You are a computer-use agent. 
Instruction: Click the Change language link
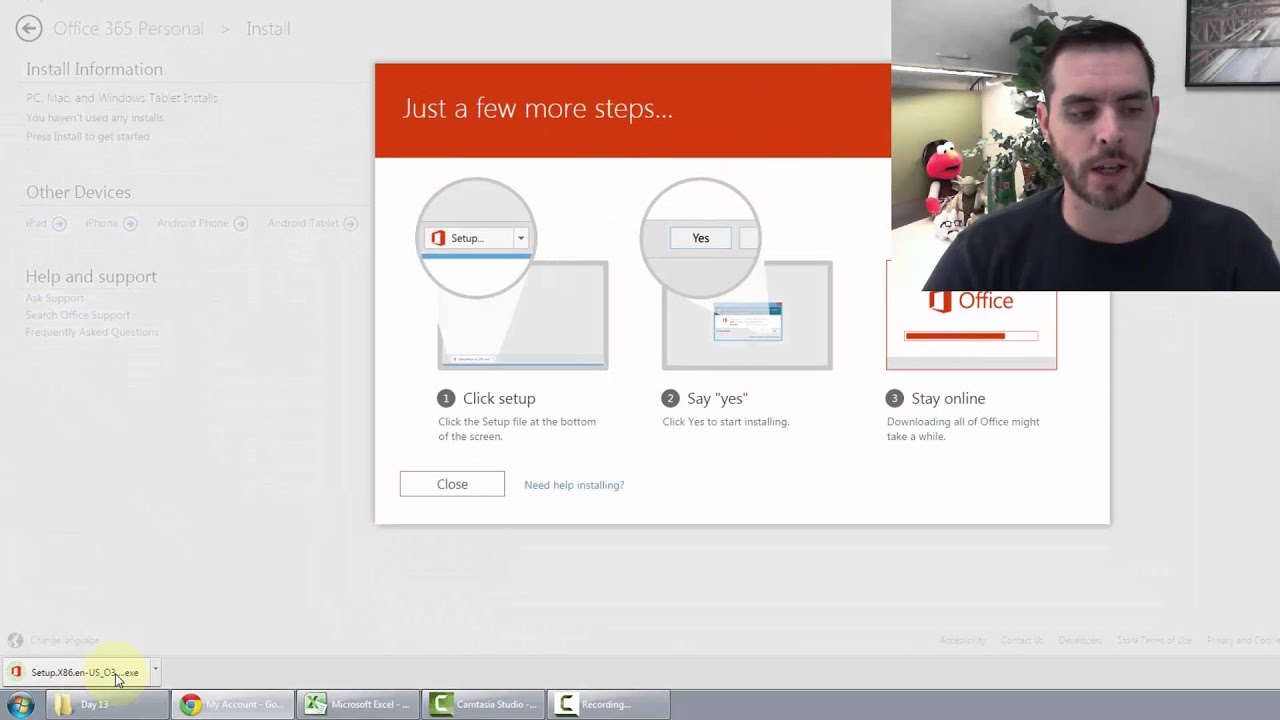[64, 640]
